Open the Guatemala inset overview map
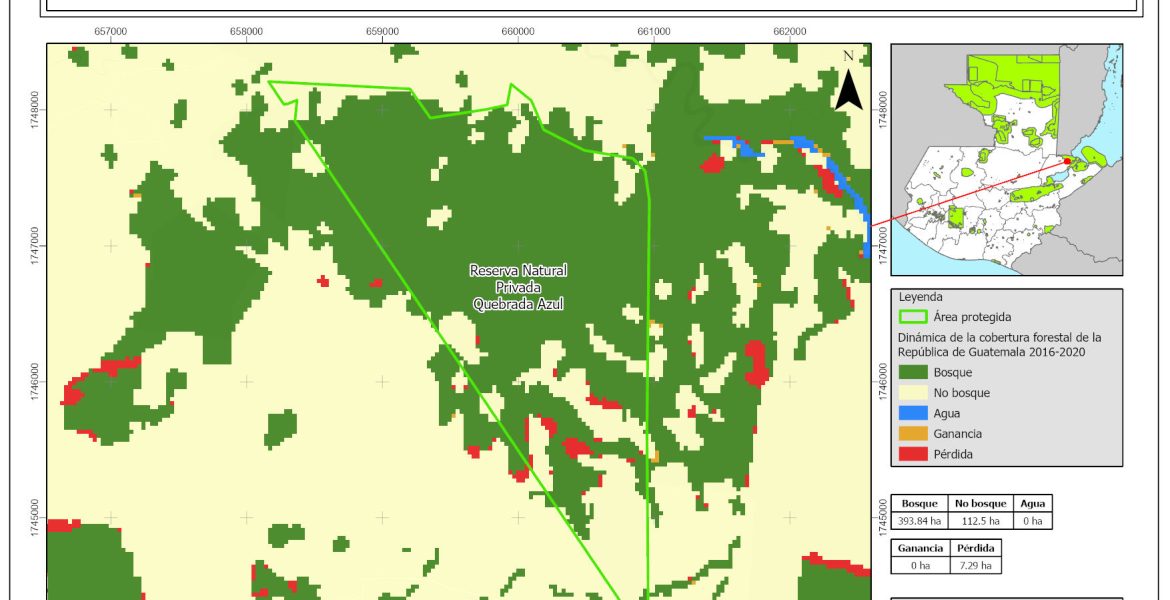The image size is (1170, 600). coord(1006,159)
